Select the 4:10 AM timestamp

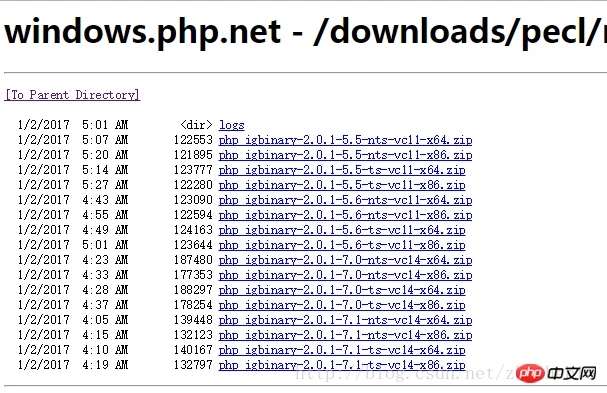105,350
